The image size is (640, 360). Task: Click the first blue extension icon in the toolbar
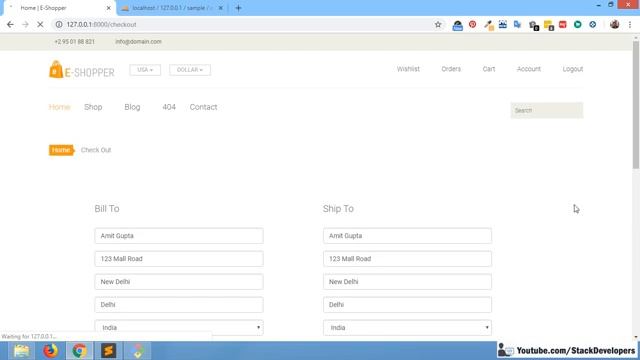pos(458,25)
